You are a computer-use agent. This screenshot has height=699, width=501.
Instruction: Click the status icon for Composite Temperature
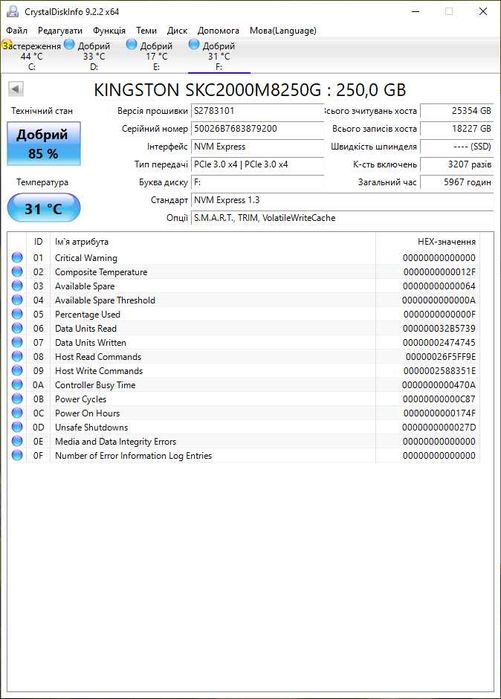coord(17,271)
